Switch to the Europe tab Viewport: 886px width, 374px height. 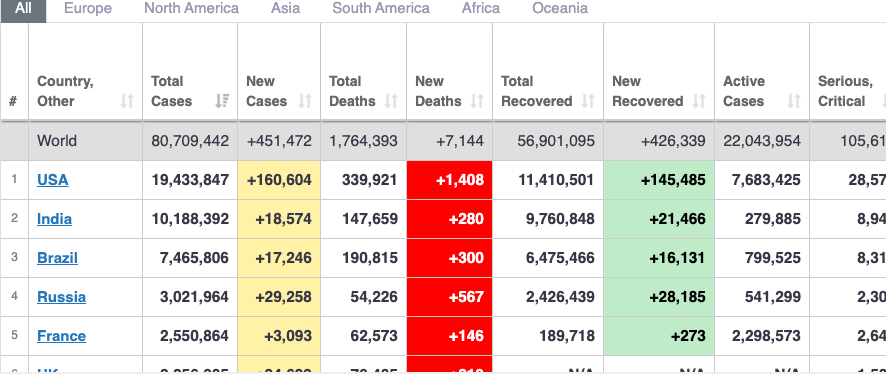tap(88, 8)
